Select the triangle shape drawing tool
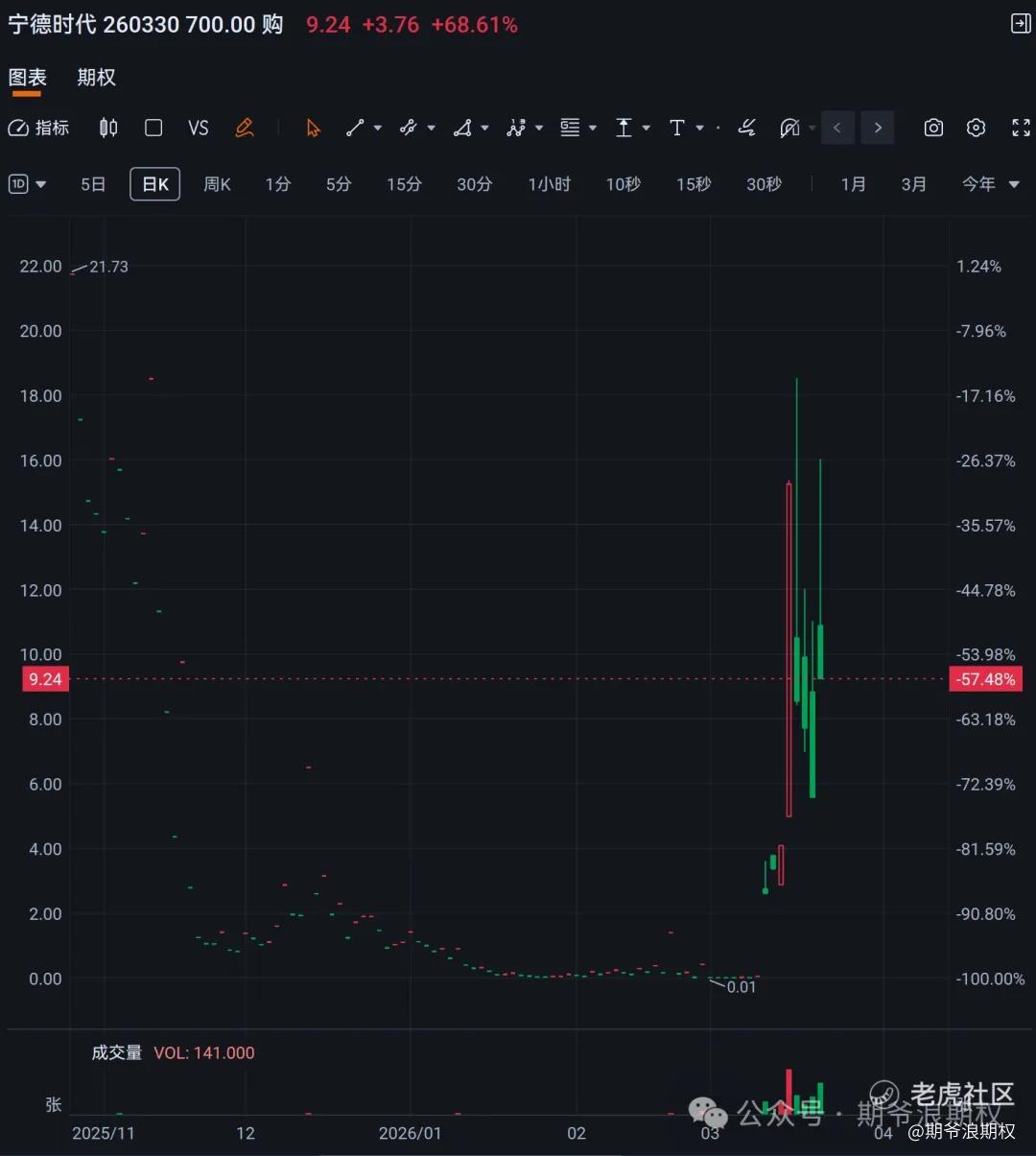The width and height of the screenshot is (1036, 1156). [462, 128]
